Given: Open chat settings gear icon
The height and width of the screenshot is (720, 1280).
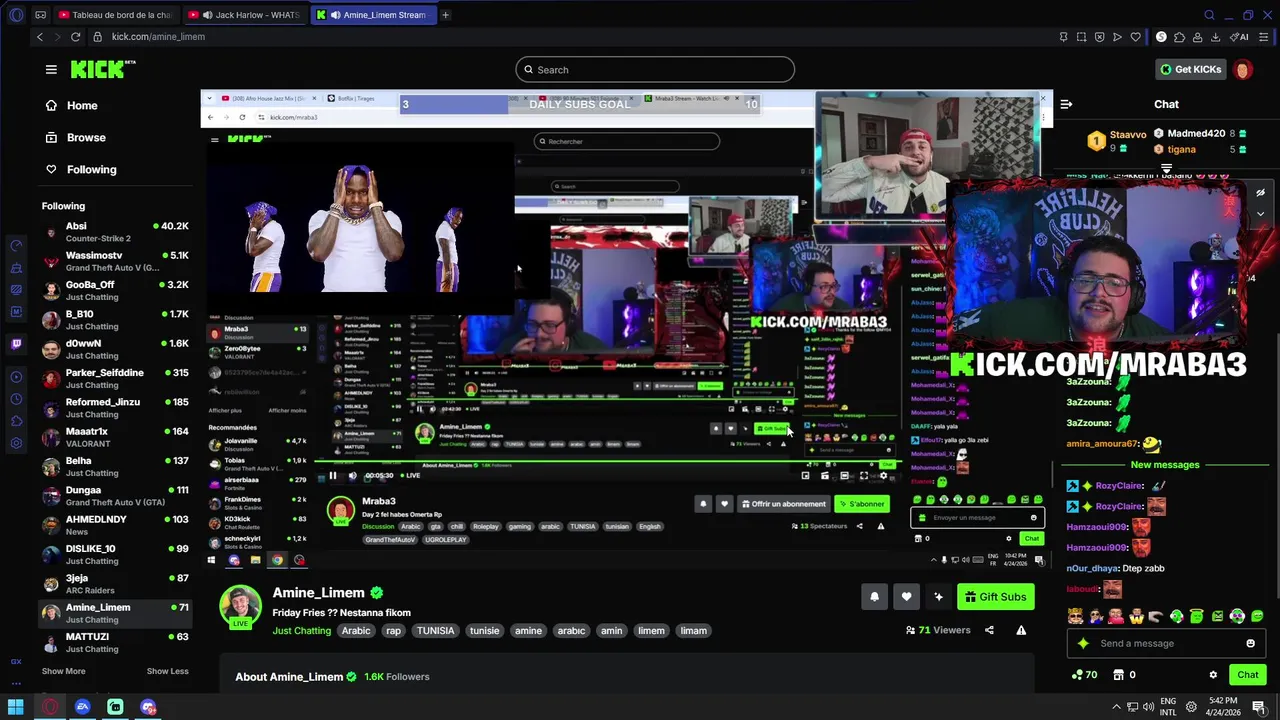Looking at the screenshot, I should tap(1213, 675).
